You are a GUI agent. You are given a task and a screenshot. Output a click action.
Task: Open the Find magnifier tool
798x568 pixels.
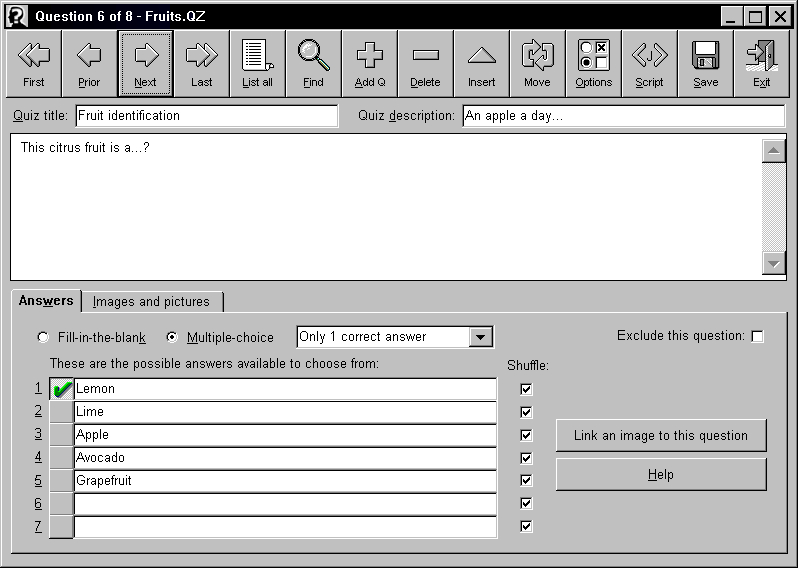[314, 64]
